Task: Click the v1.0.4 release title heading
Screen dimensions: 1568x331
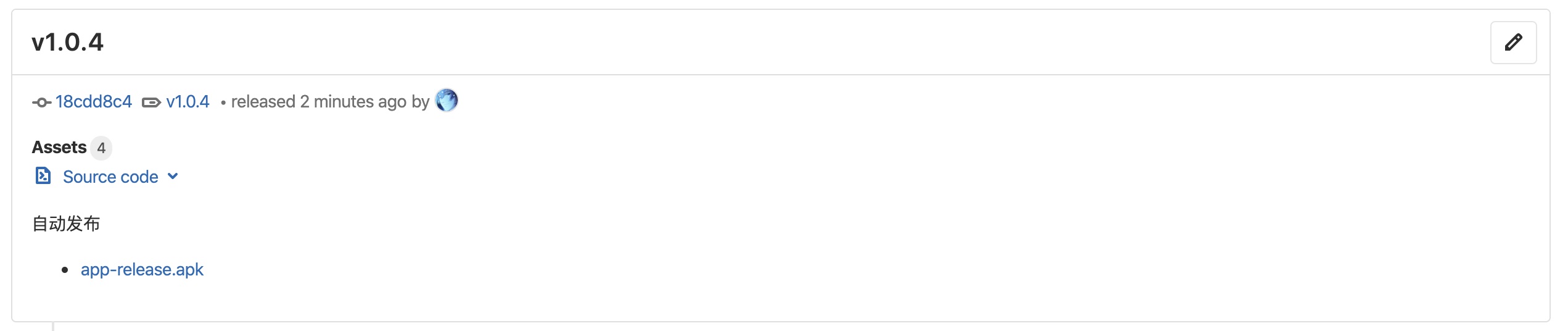Action: pos(68,42)
